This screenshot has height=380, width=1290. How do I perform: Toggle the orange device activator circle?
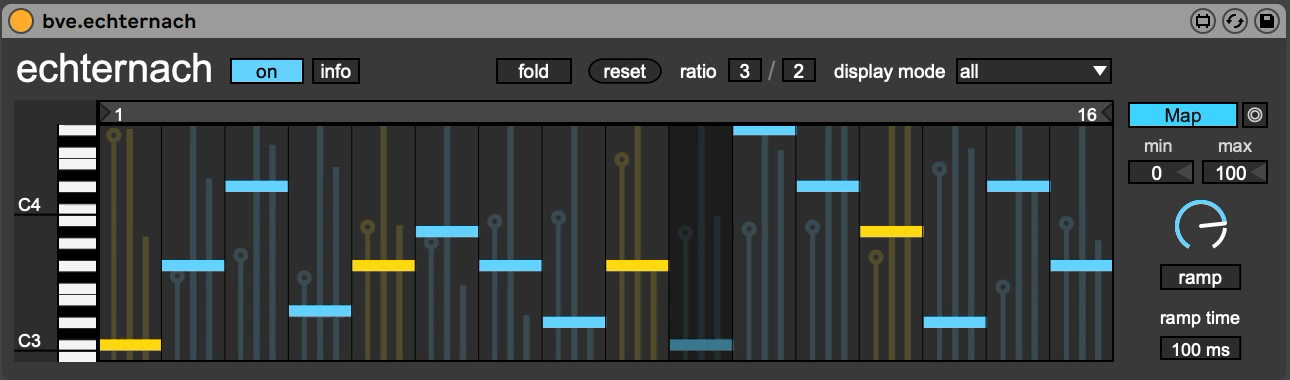pos(20,20)
